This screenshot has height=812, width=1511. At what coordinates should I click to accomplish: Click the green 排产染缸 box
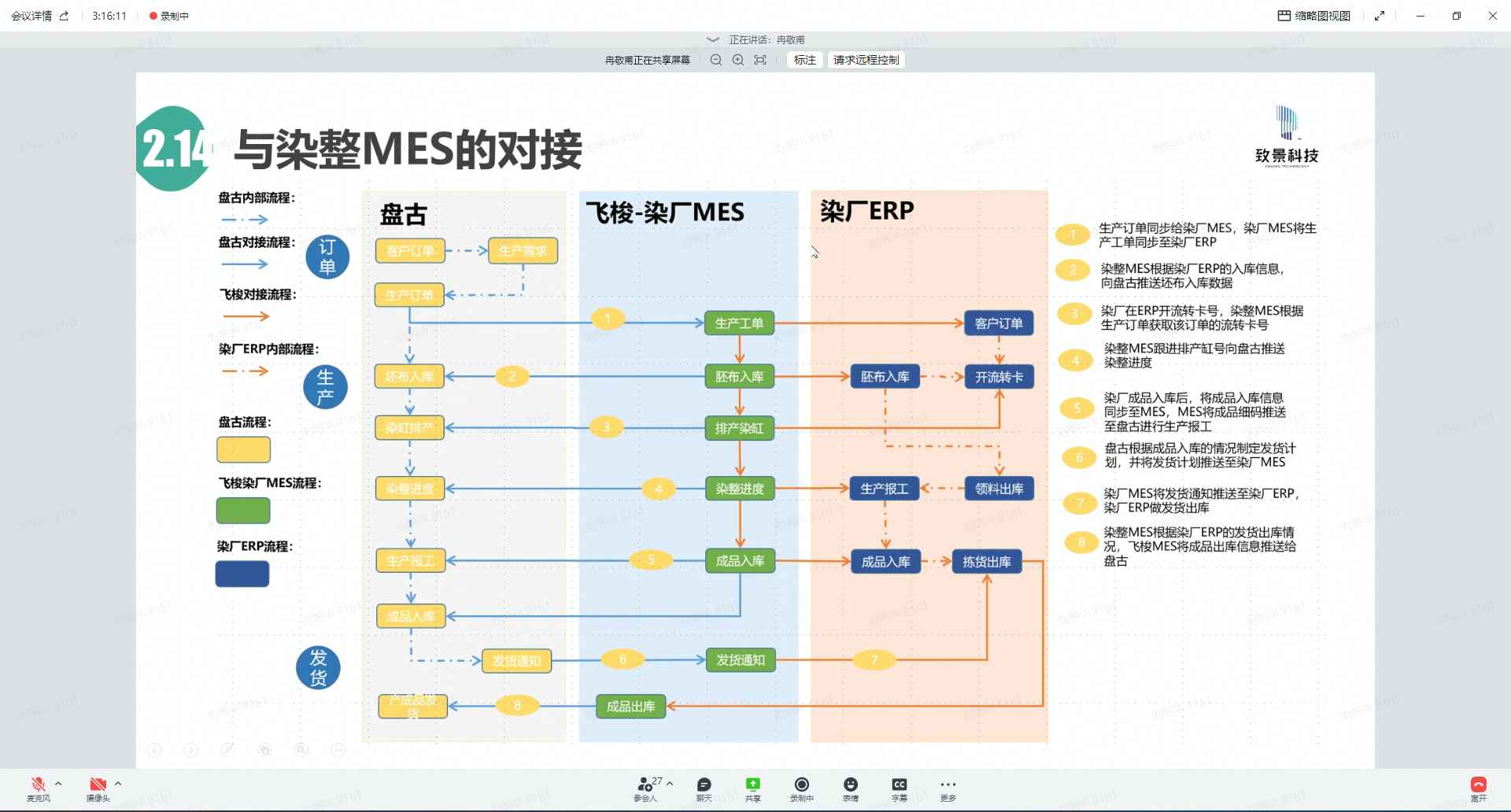click(x=739, y=428)
